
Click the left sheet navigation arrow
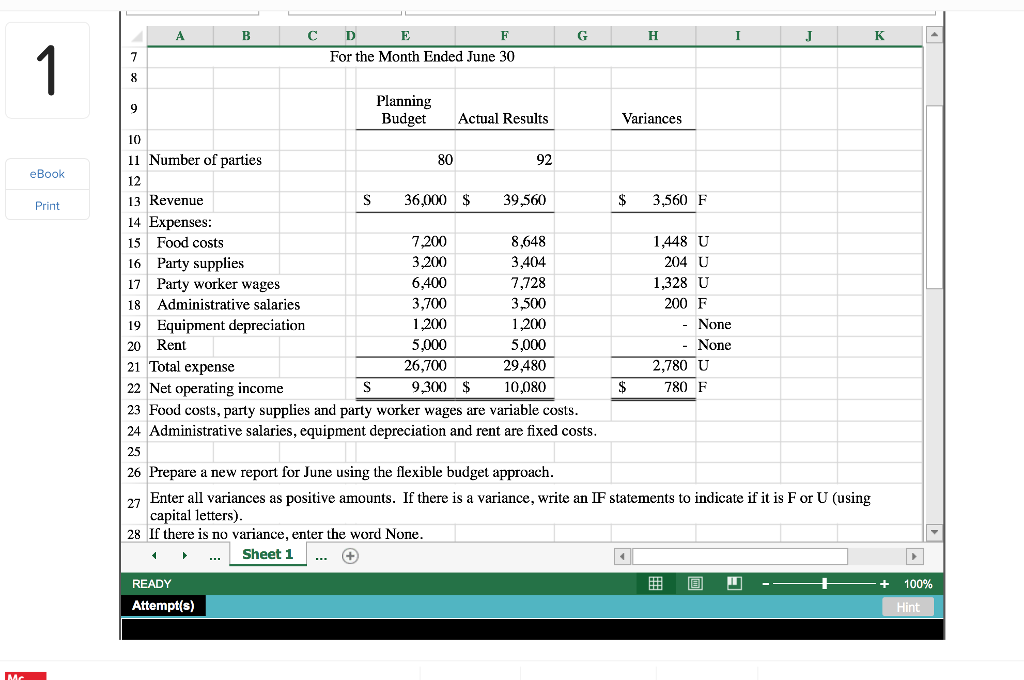click(x=154, y=554)
